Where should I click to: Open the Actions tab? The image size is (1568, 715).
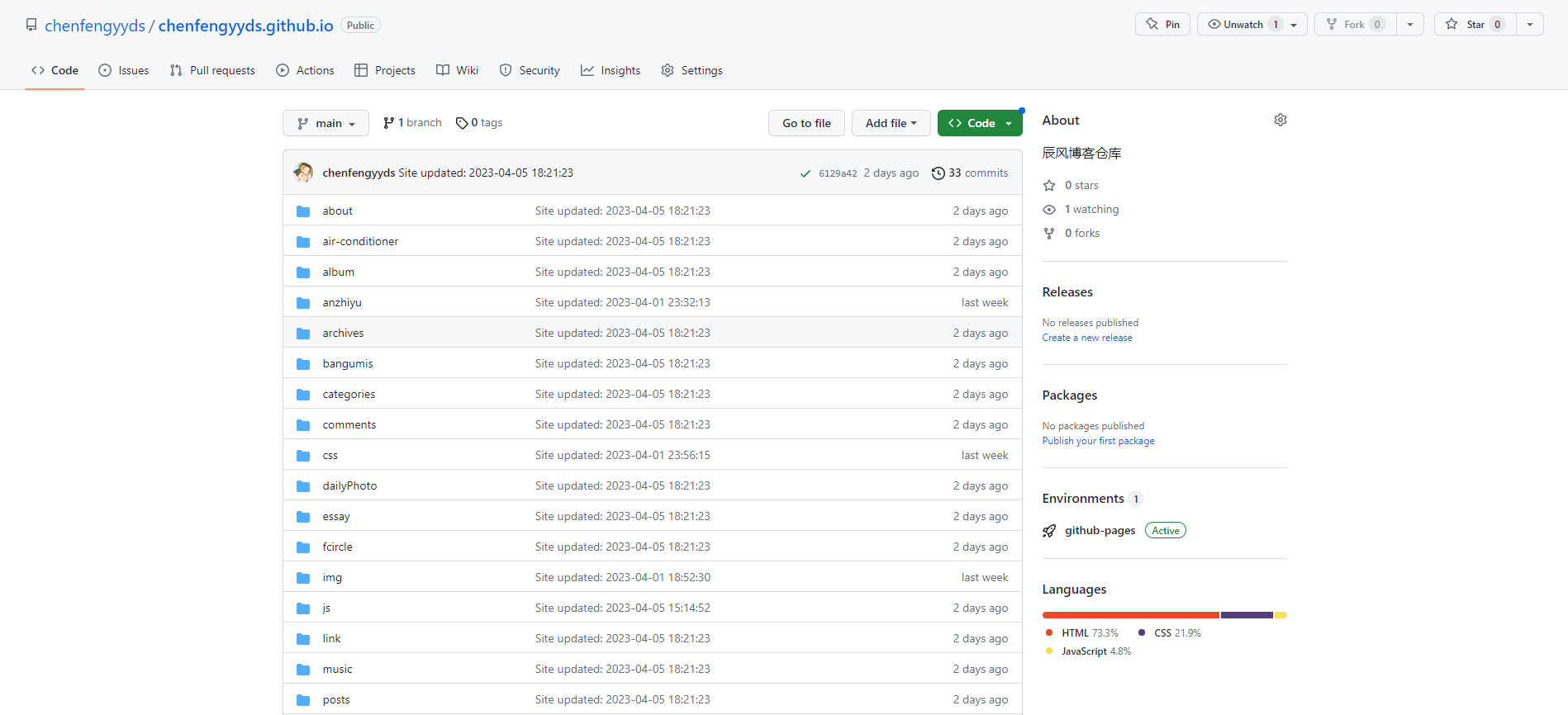click(x=305, y=70)
